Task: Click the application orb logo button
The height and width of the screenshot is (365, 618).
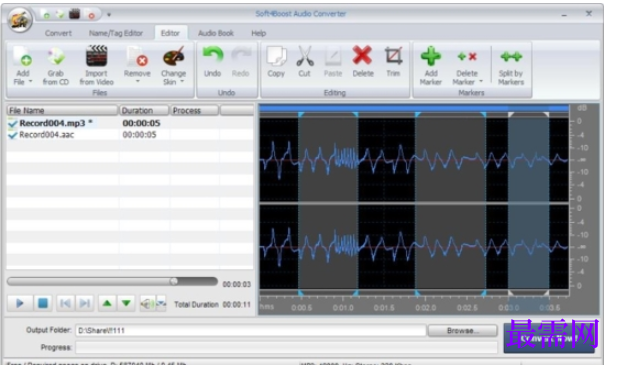Action: tap(20, 19)
